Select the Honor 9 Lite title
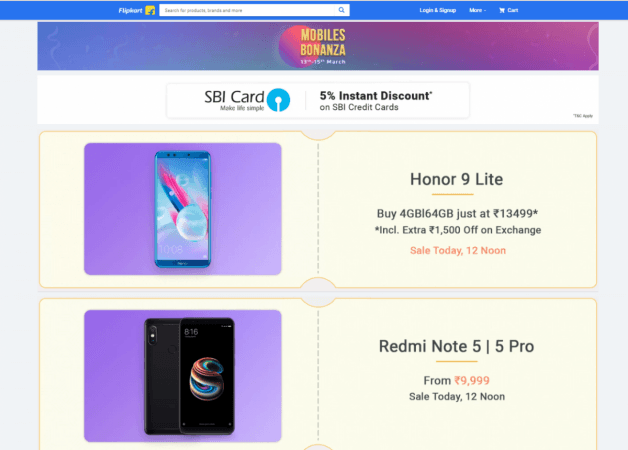Viewport: 628px width, 450px height. pos(456,179)
